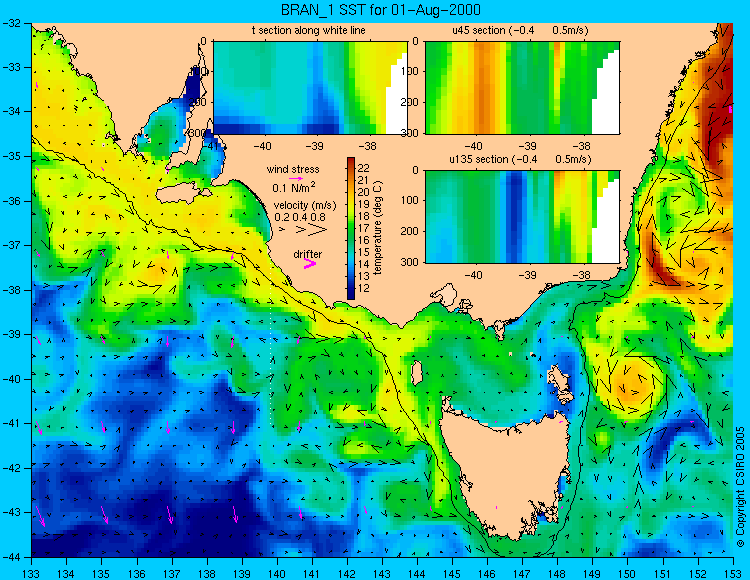
Task: Click the u45 section inset heading
Action: tap(520, 30)
